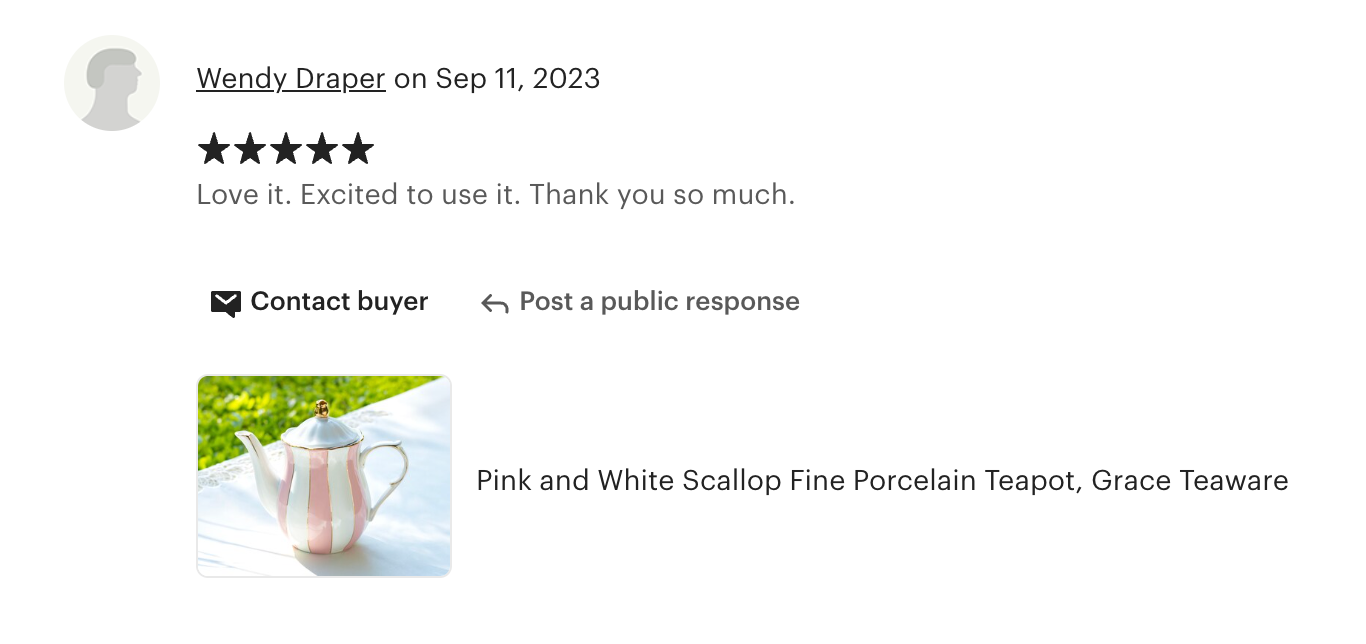
Task: Click the buyer's gray avatar silhouette
Action: tap(112, 83)
